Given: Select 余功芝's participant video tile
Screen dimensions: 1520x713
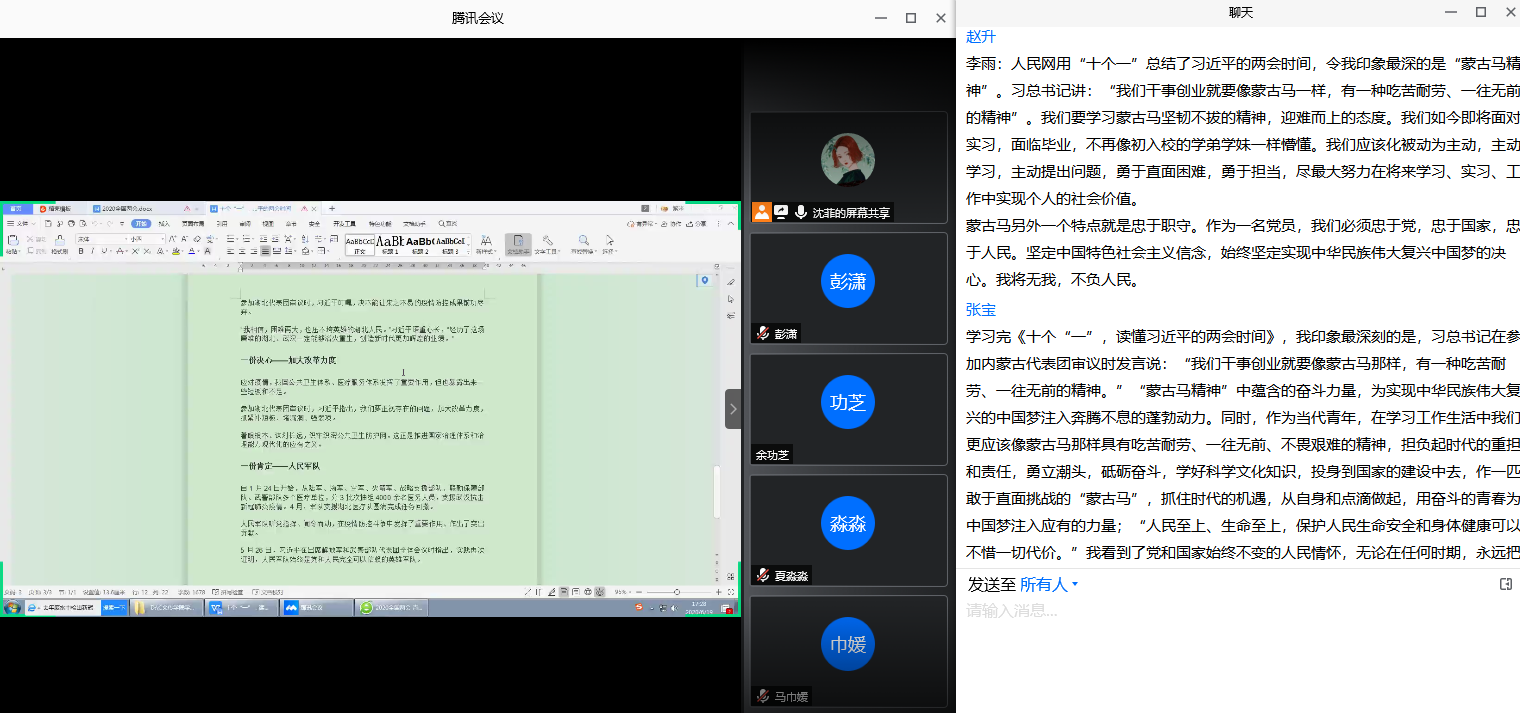Looking at the screenshot, I should (848, 408).
